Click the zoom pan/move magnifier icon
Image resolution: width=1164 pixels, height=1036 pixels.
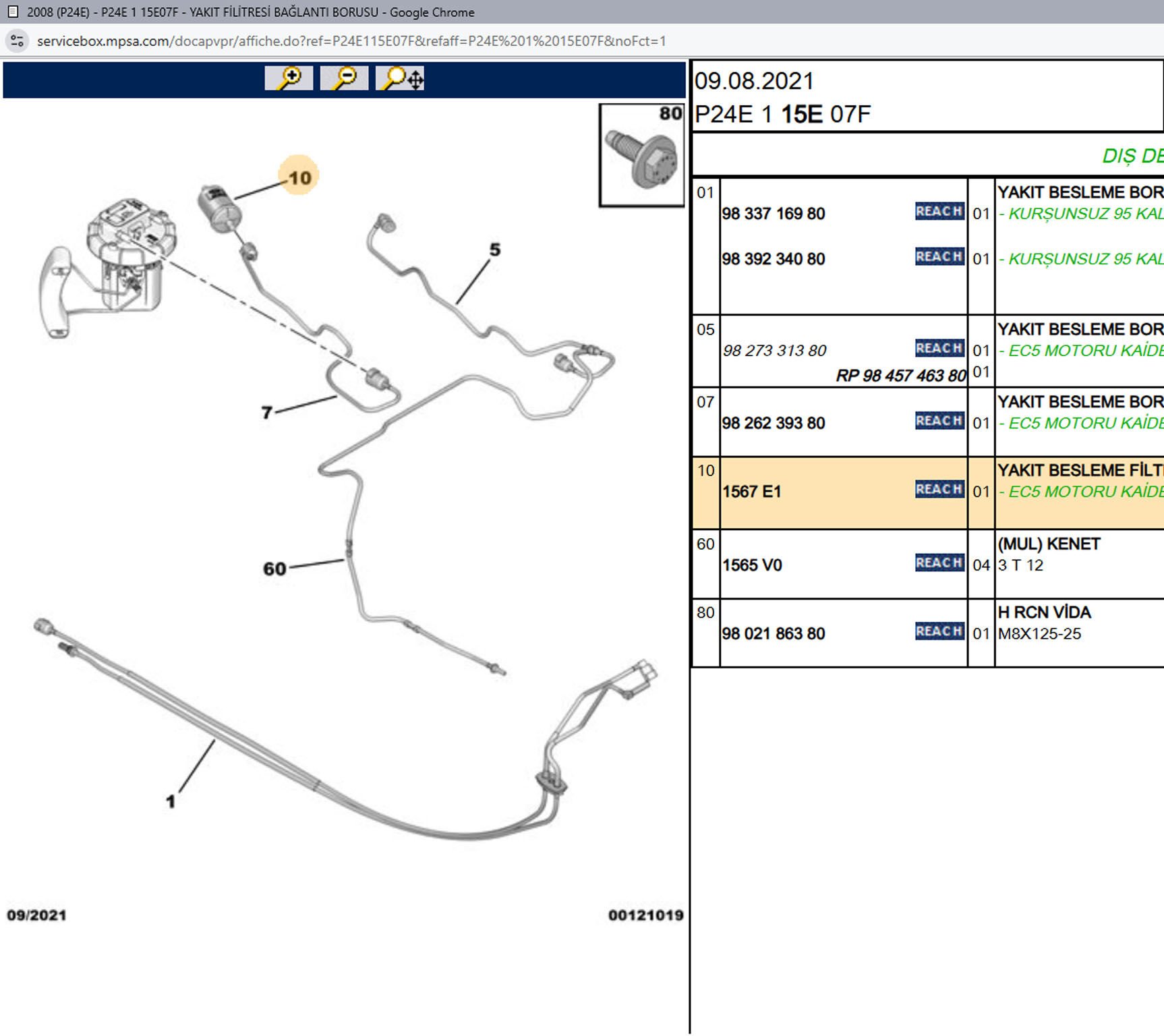click(401, 78)
